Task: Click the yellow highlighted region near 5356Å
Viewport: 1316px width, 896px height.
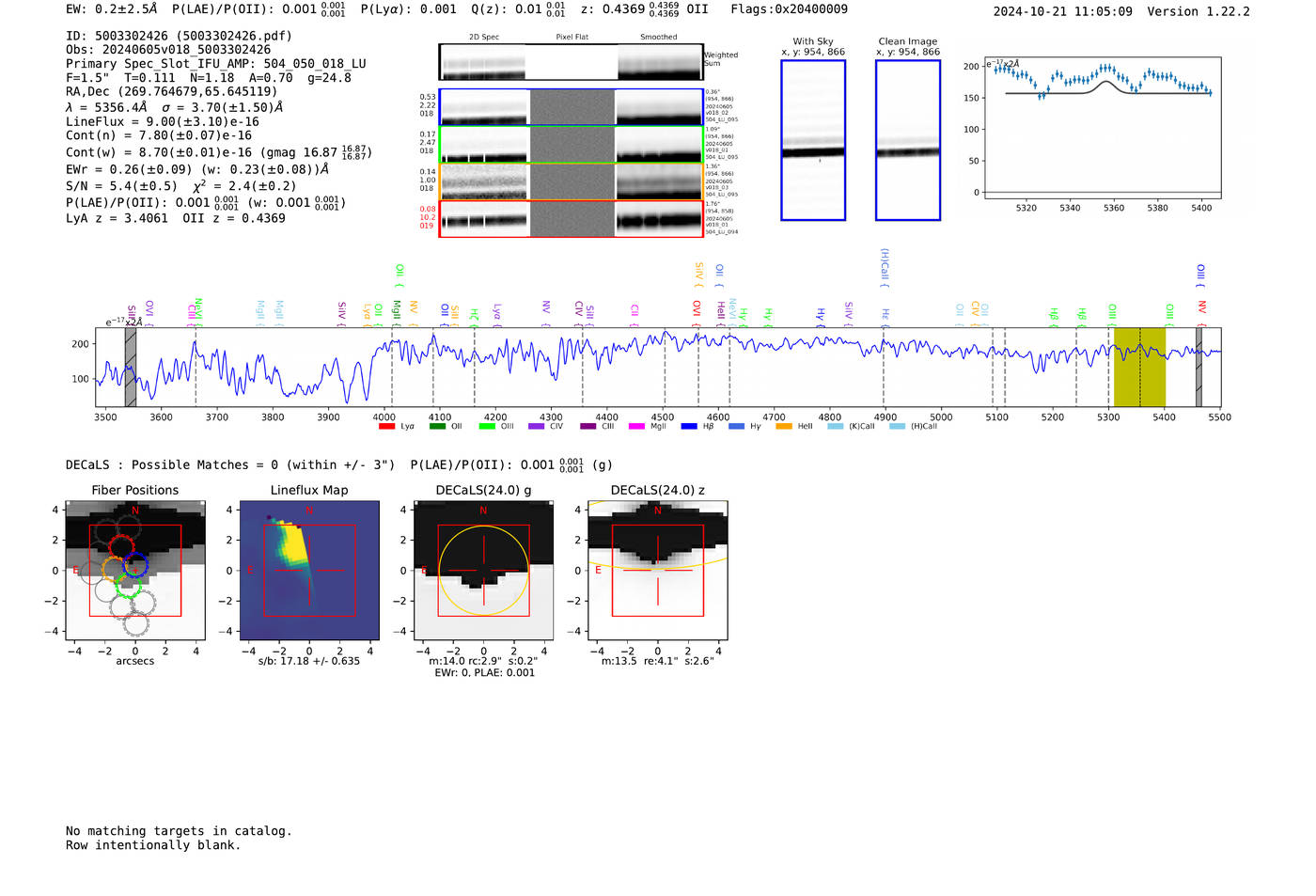Action: coord(1139,368)
